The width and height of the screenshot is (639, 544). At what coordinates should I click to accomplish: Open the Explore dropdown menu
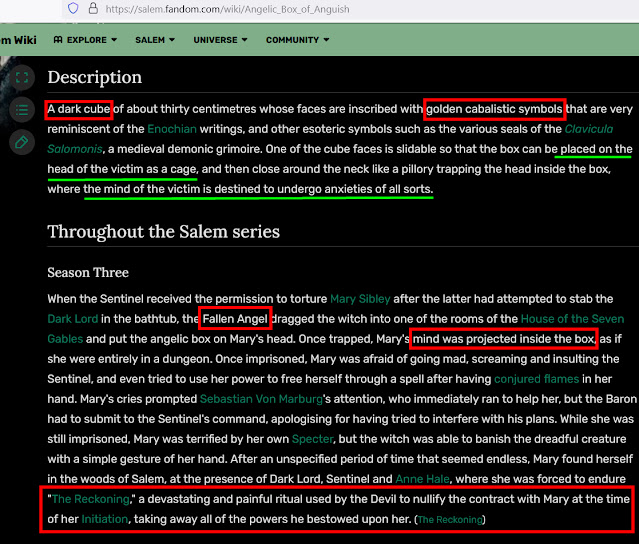tap(86, 40)
